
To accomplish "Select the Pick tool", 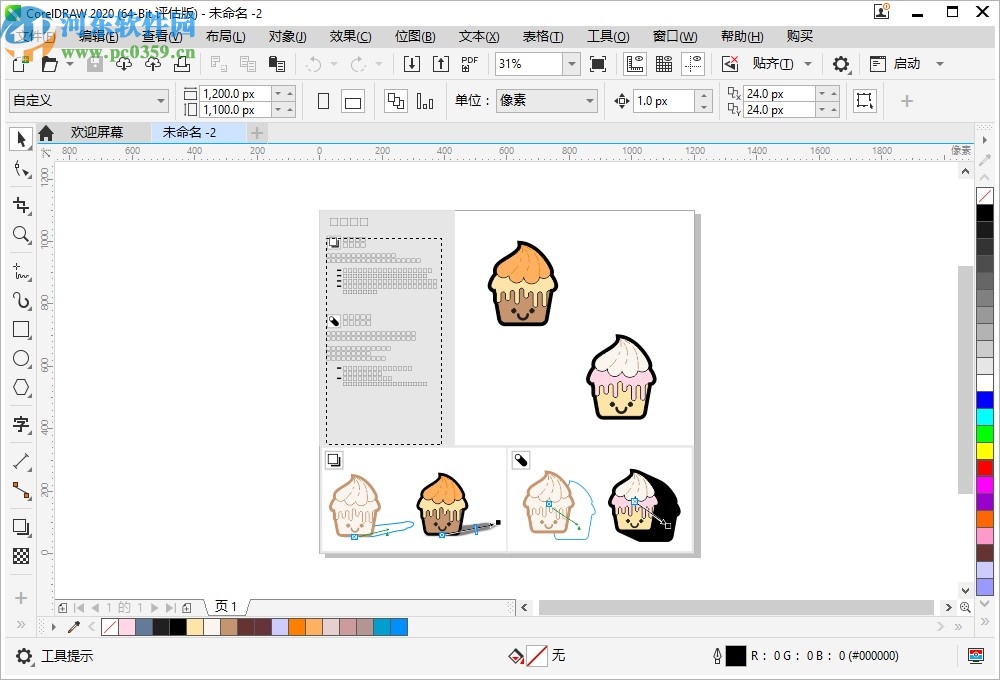I will point(21,139).
